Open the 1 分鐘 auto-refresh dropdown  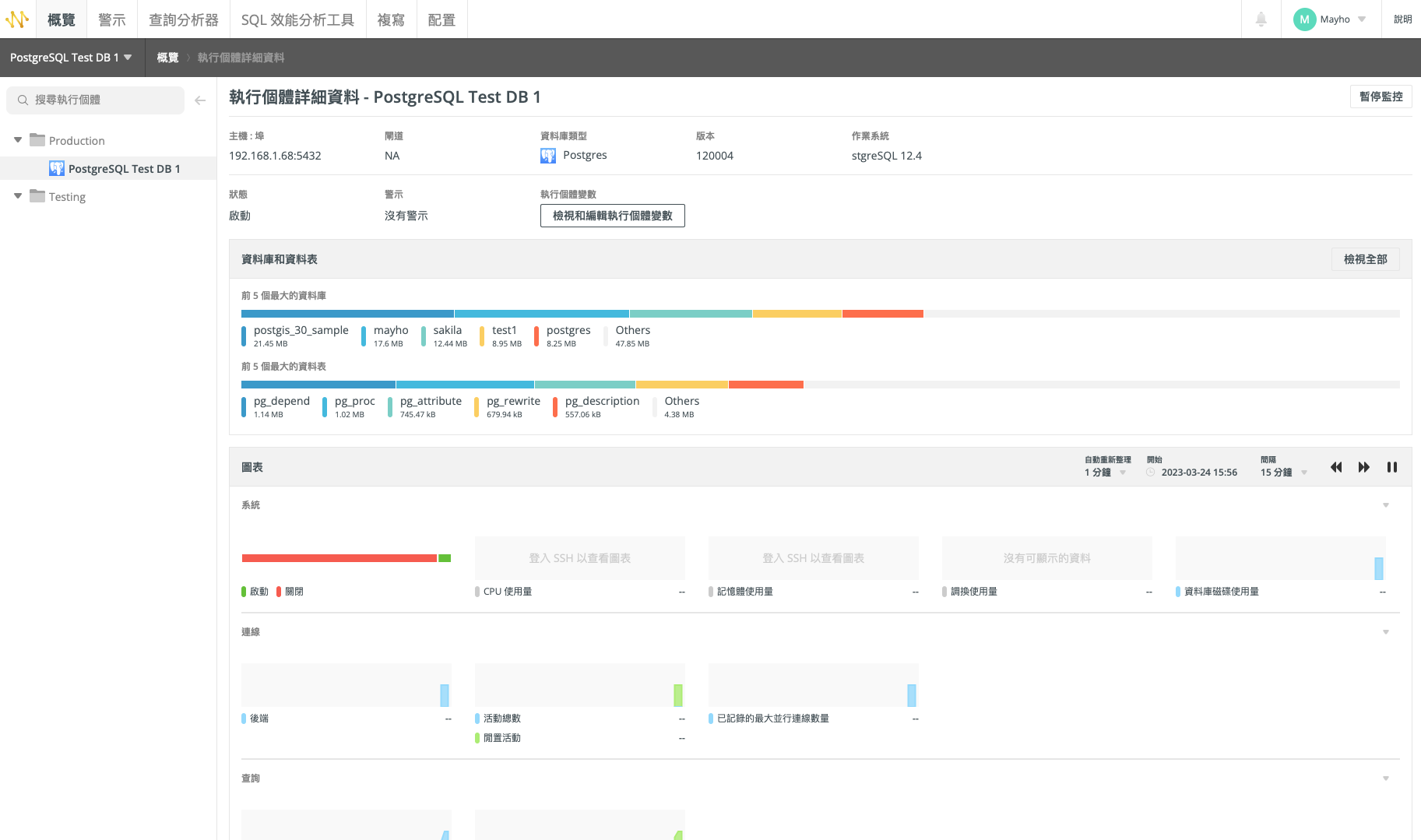[x=1104, y=472]
